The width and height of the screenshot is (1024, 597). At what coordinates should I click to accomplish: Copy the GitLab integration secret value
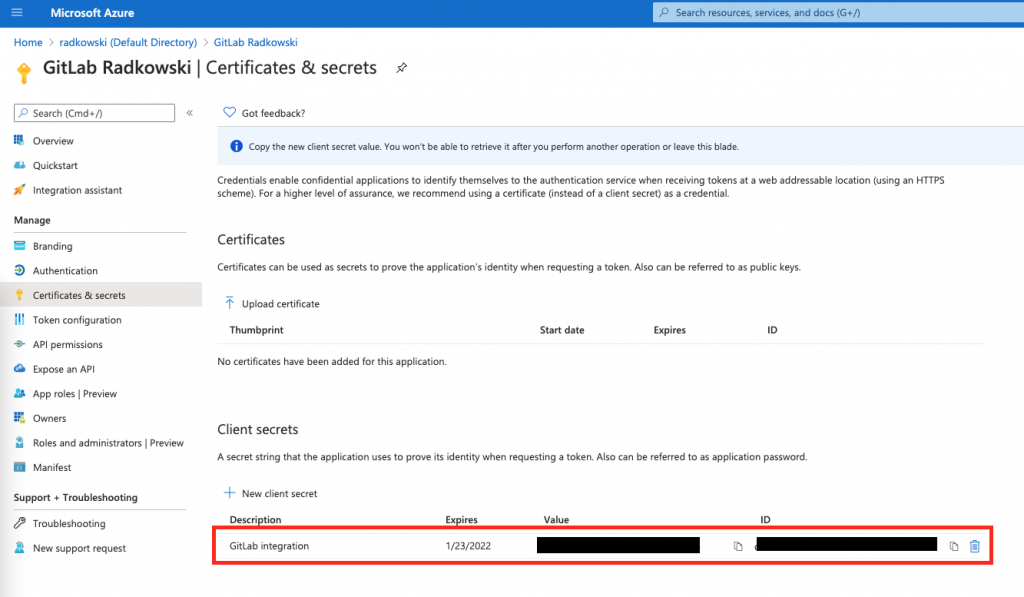[738, 546]
